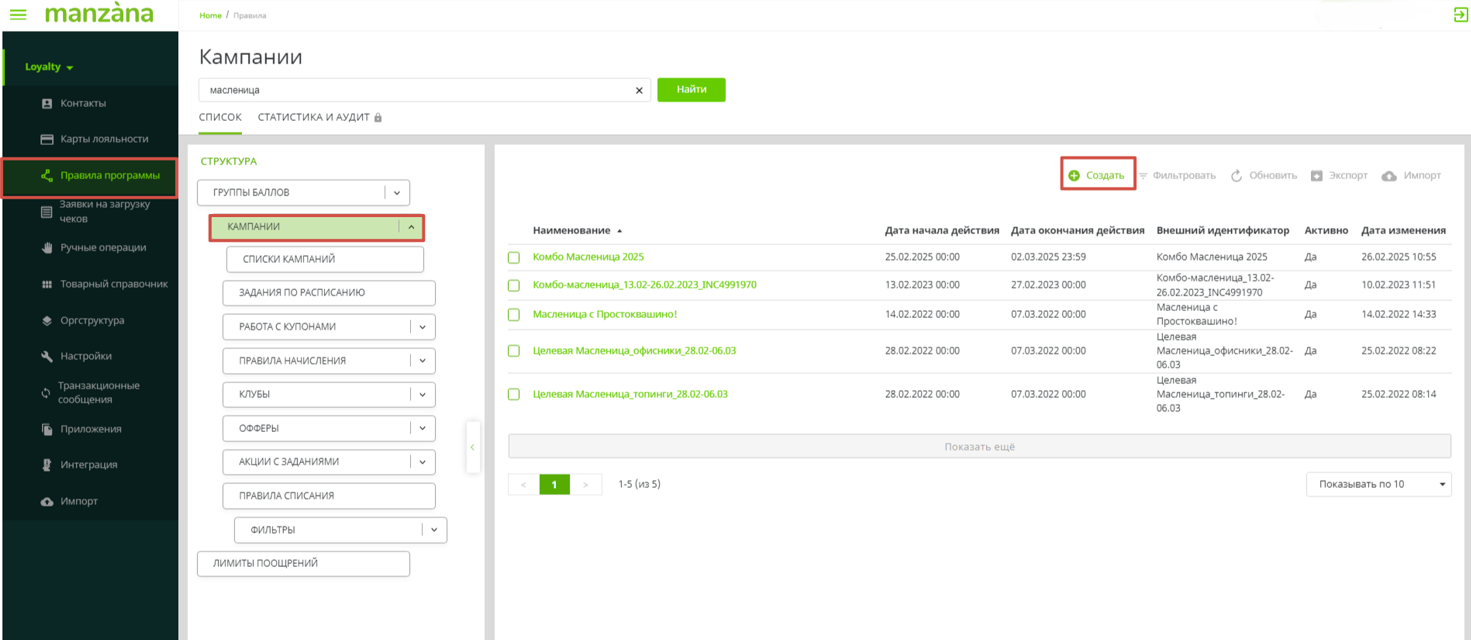Switch to СТАТИСТИКА И АУДИТ tab

[314, 117]
